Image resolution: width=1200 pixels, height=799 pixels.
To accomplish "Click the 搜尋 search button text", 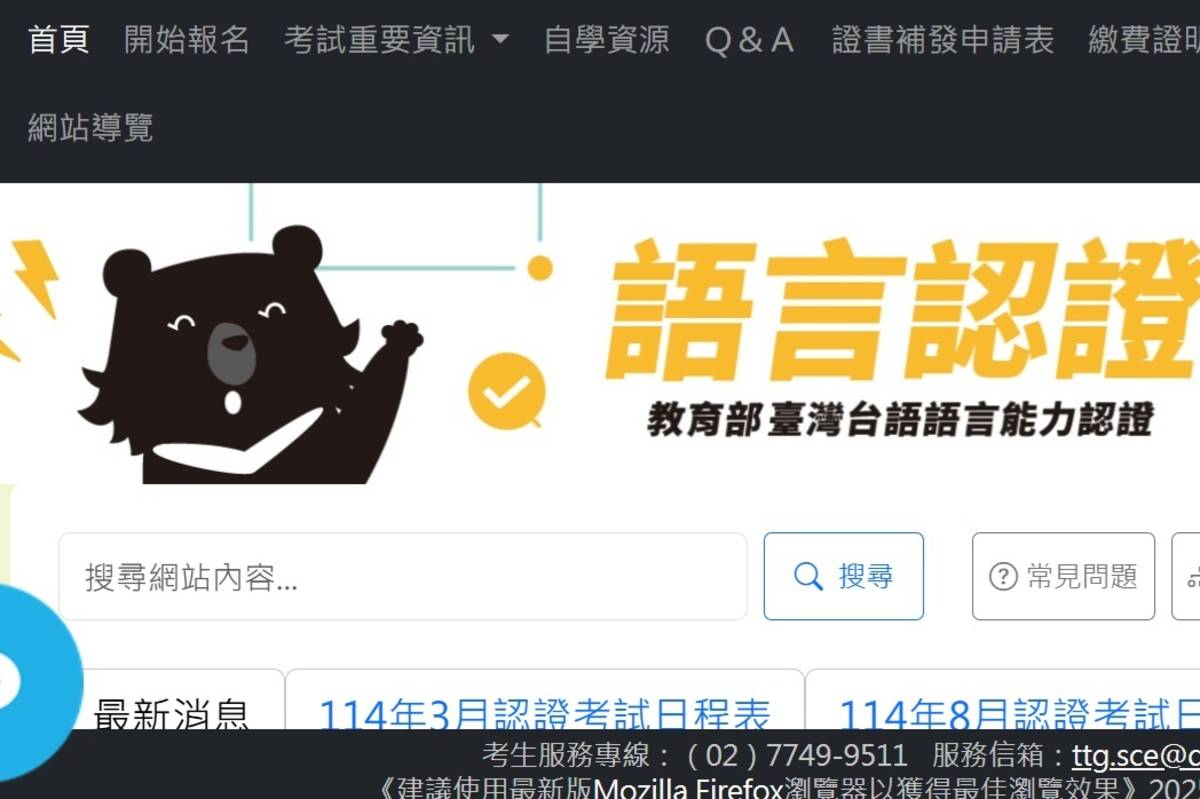I will [x=866, y=576].
